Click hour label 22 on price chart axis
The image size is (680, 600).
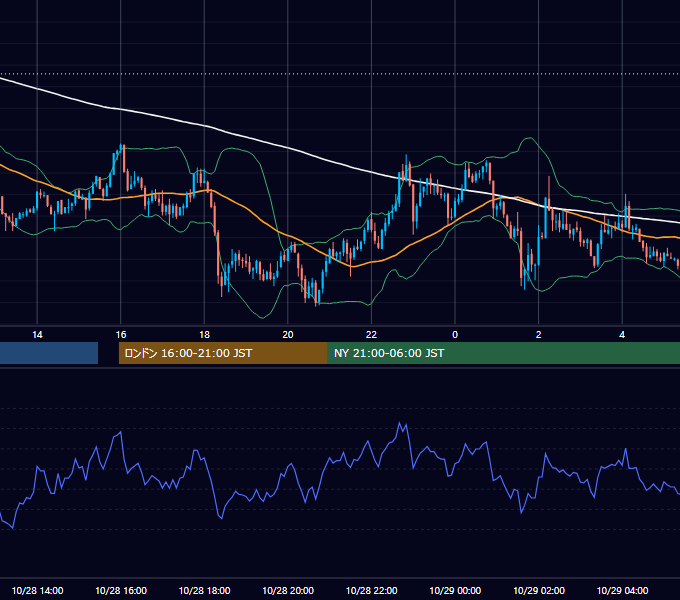pyautogui.click(x=371, y=335)
